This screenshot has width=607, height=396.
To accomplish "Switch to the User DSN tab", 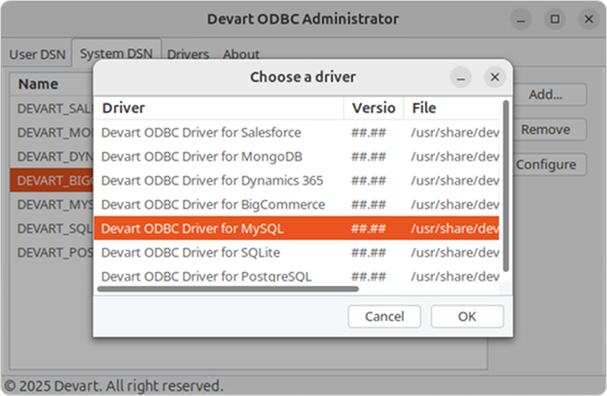I will pyautogui.click(x=37, y=54).
